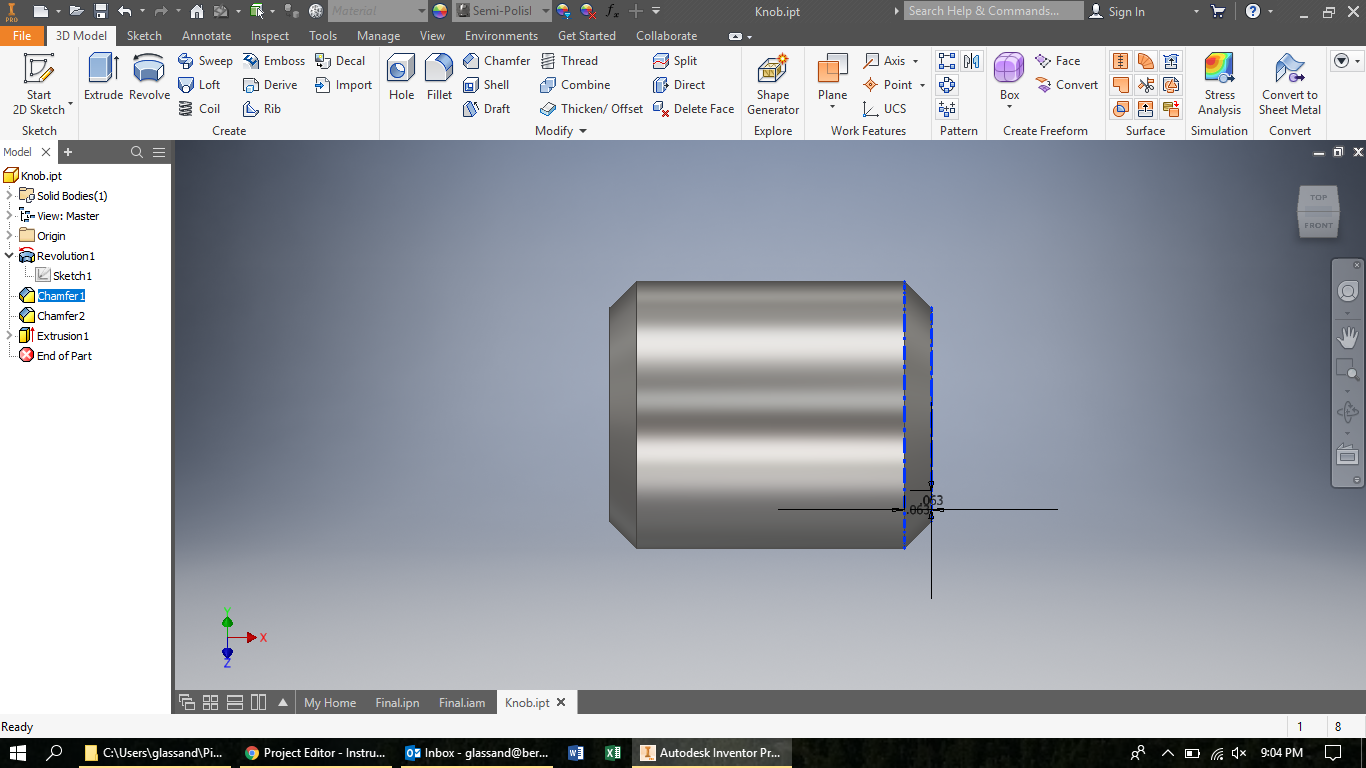Switch to the Annotate ribbon tab

(206, 35)
